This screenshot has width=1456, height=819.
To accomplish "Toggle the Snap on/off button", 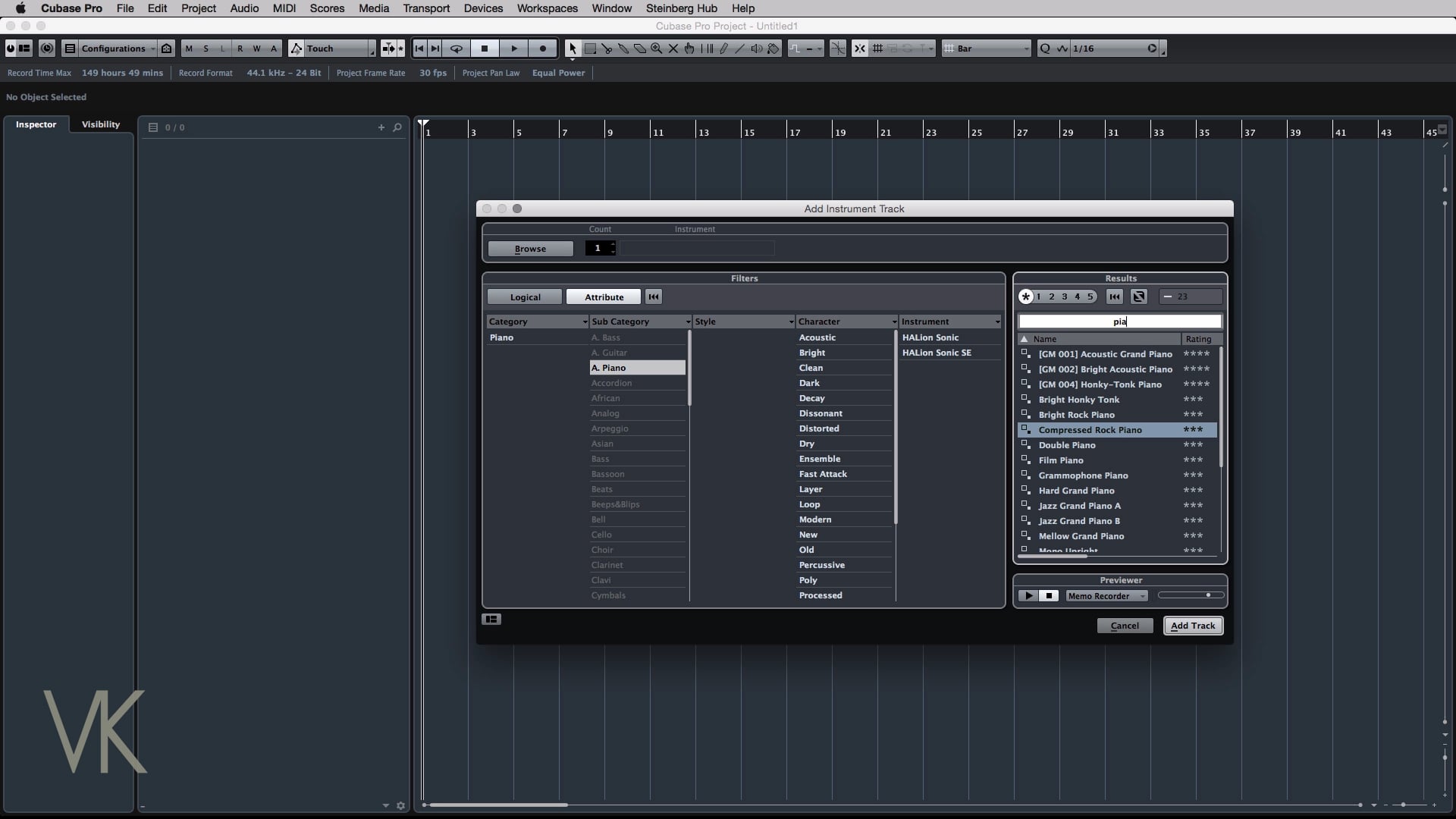I will click(x=859, y=49).
